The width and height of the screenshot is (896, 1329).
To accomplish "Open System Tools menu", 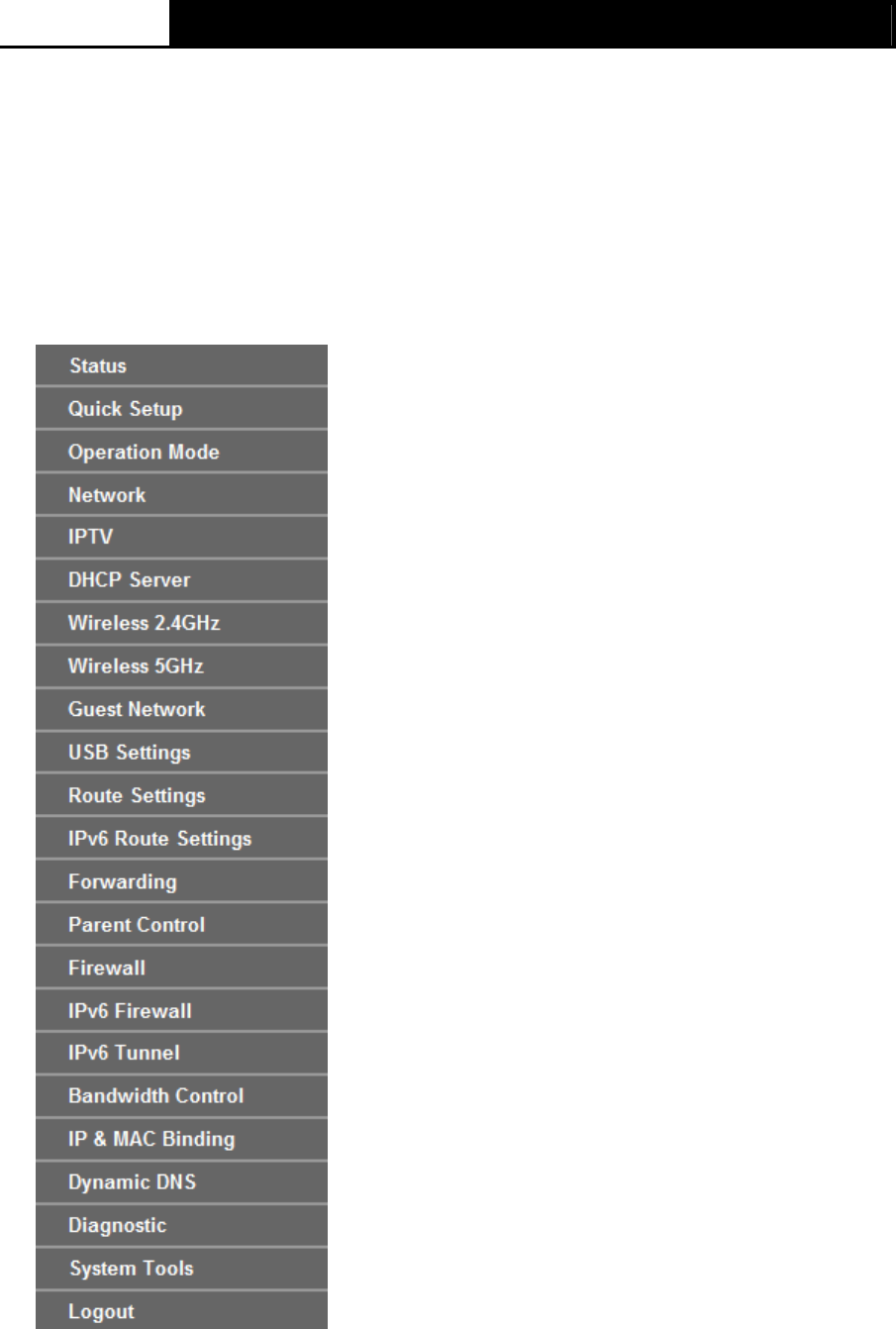I will tap(181, 1269).
